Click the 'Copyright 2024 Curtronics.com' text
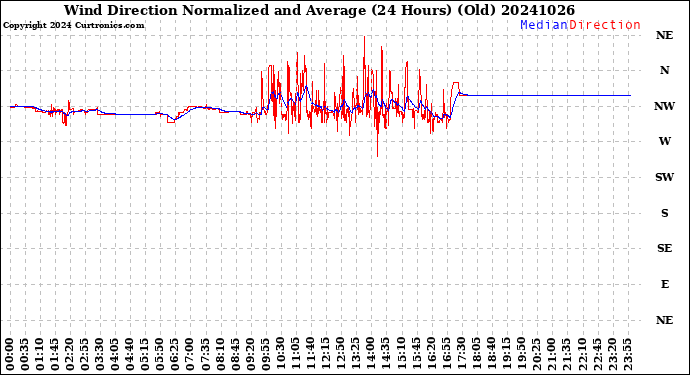This screenshot has width=690, height=375. [73, 25]
